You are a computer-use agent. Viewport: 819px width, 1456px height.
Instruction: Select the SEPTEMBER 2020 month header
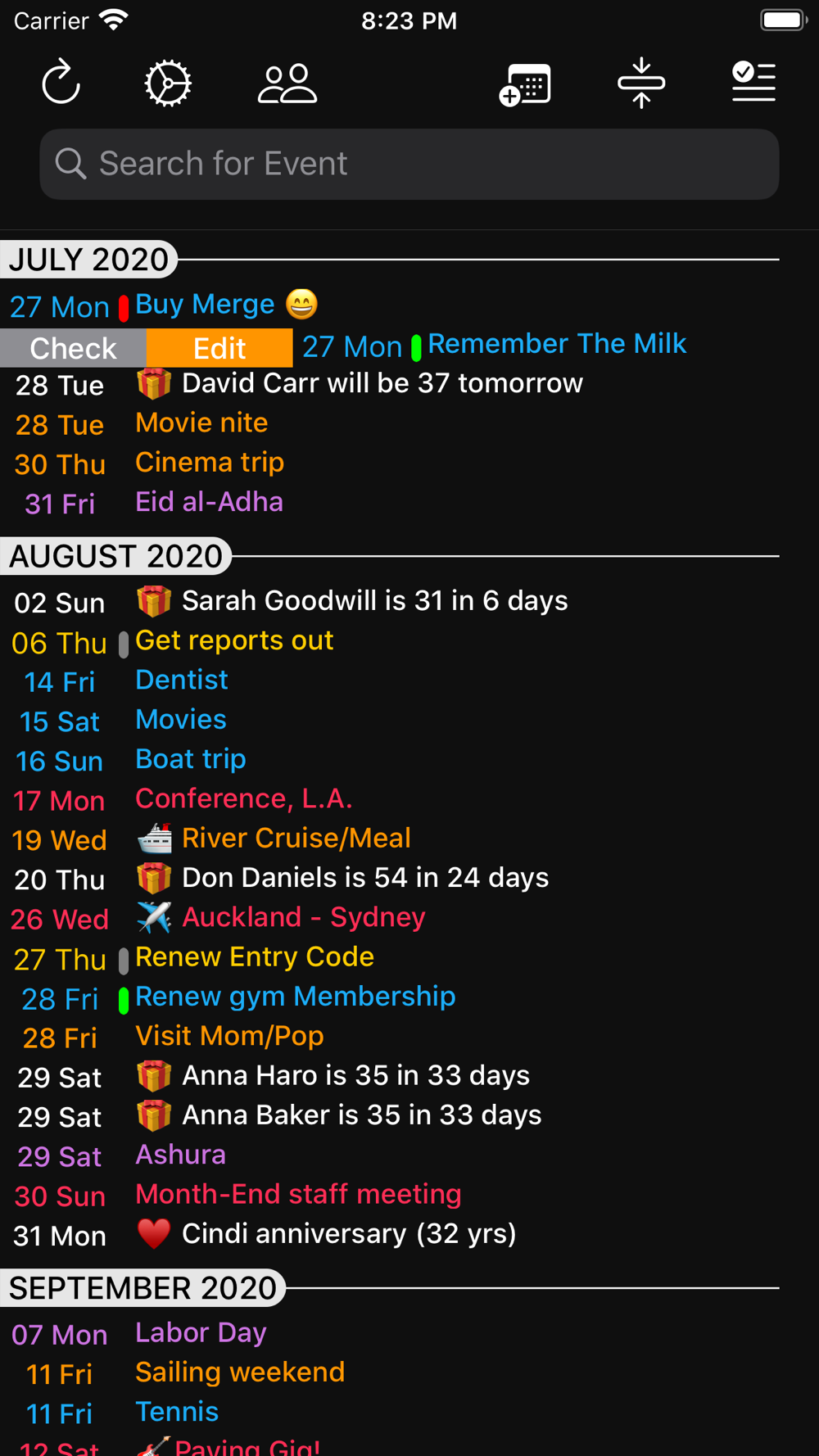(143, 1288)
